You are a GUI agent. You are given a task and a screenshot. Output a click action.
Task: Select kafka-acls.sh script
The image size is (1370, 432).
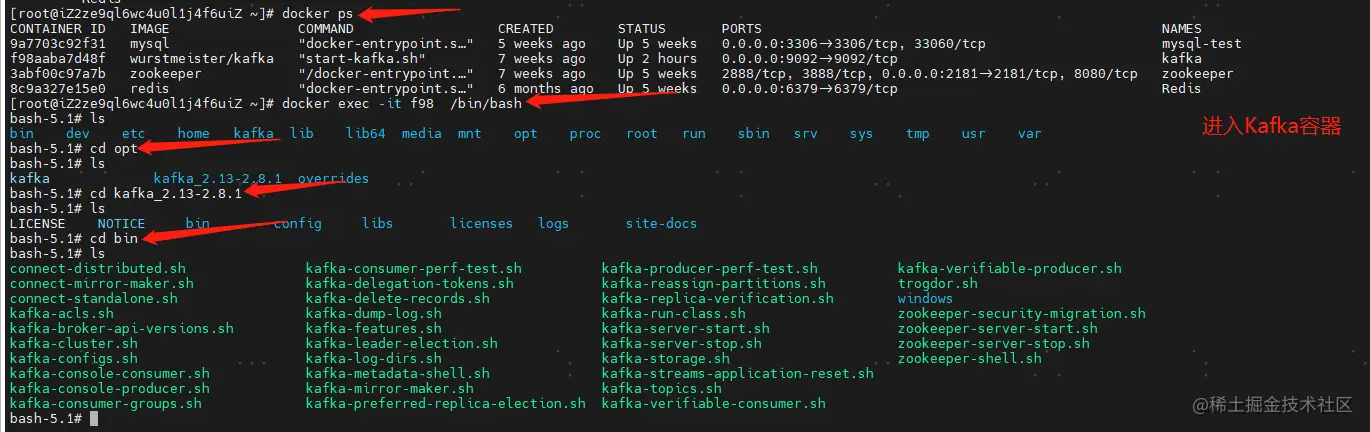click(x=61, y=313)
